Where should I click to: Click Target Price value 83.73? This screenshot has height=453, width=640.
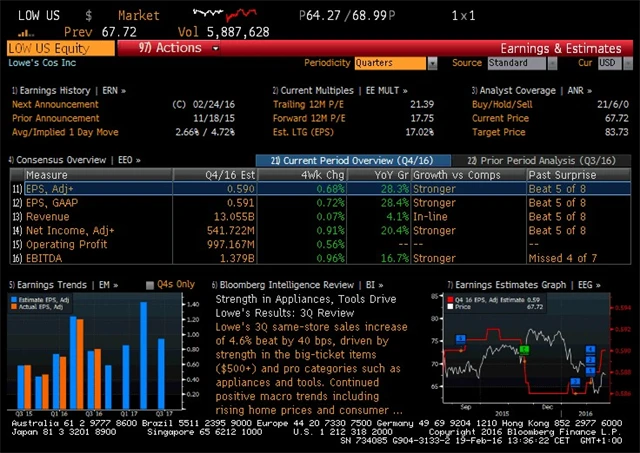click(616, 132)
